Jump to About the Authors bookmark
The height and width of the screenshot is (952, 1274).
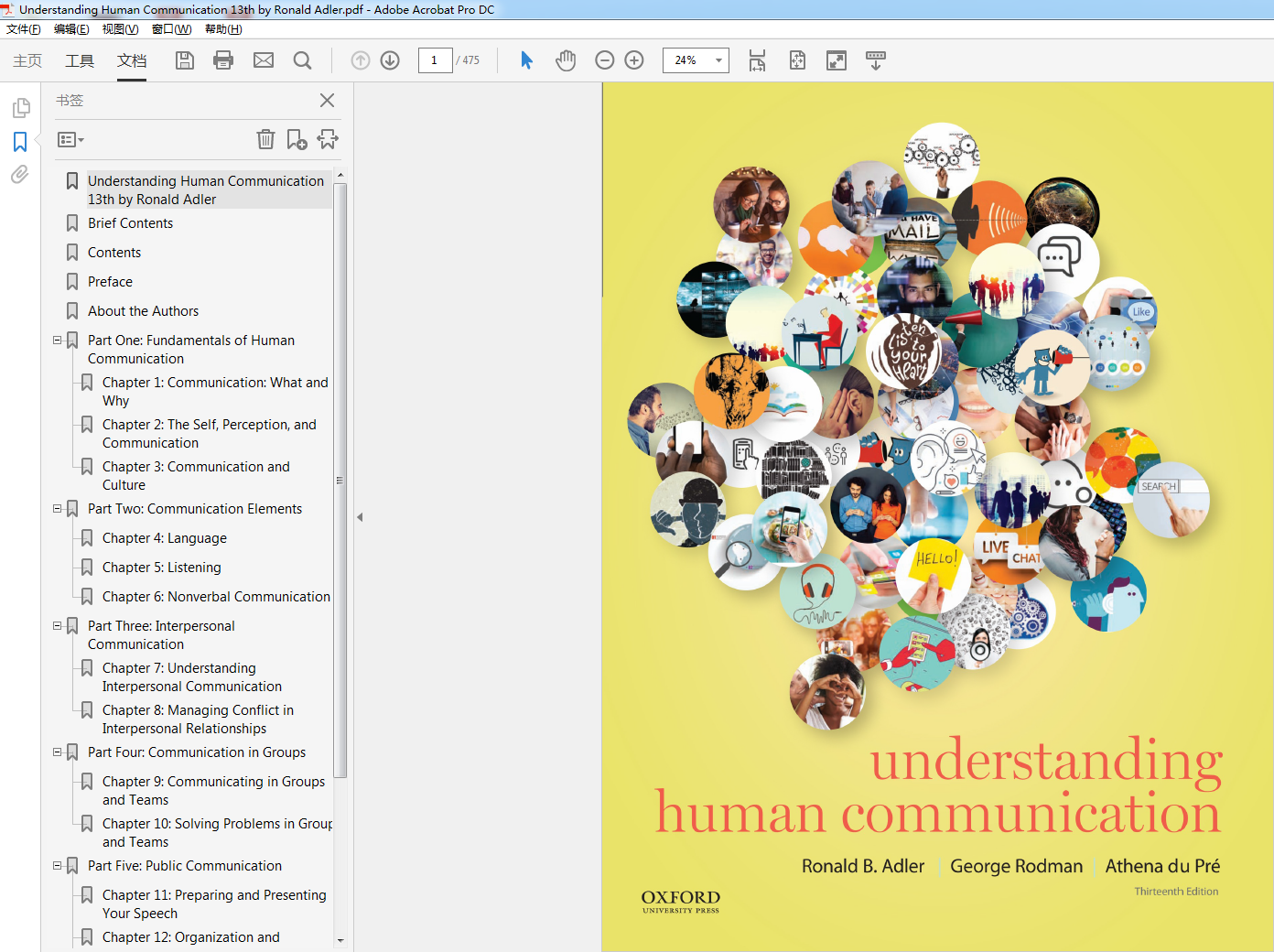point(143,311)
